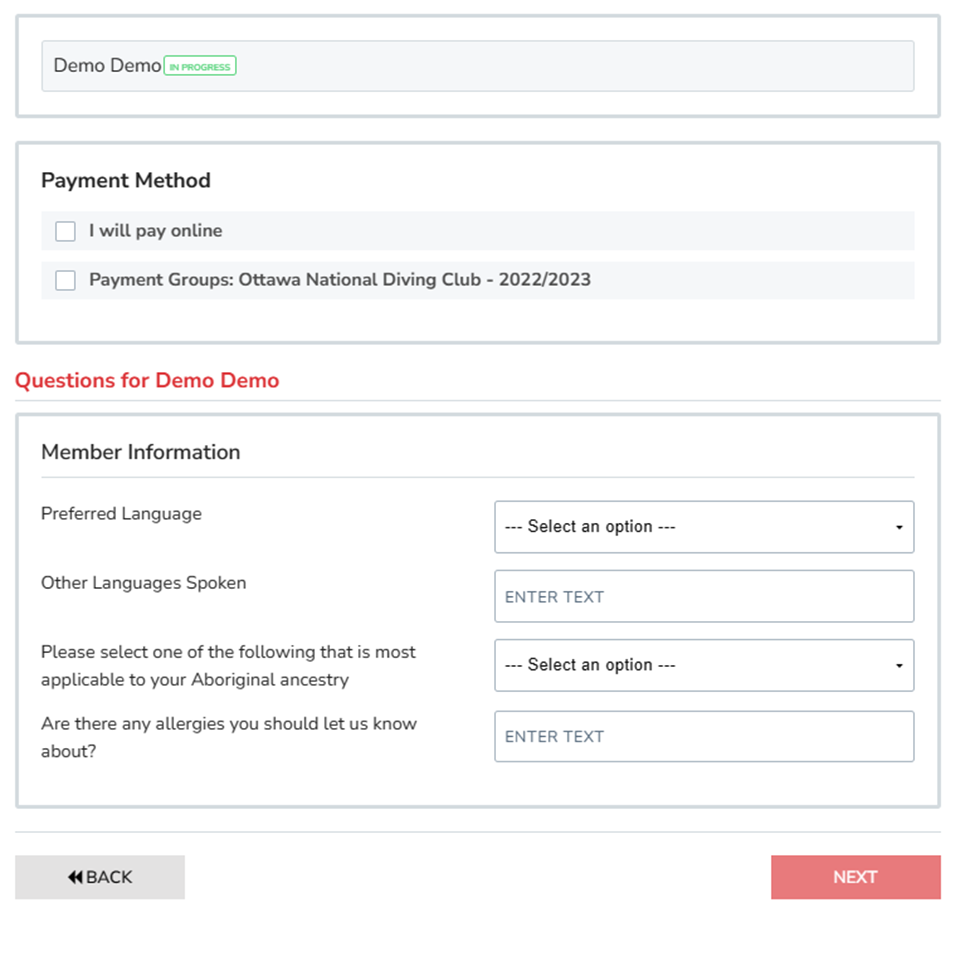This screenshot has width=975, height=971.
Task: Expand the Aboriginal ancestry select menu
Action: pos(703,665)
